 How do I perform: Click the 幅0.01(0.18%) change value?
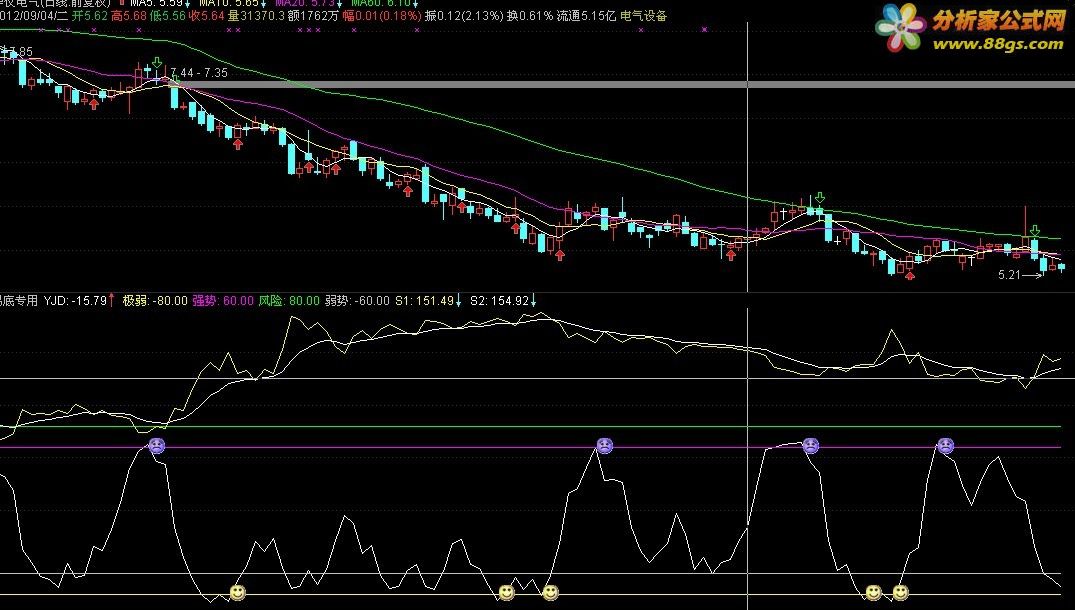pyautogui.click(x=382, y=15)
